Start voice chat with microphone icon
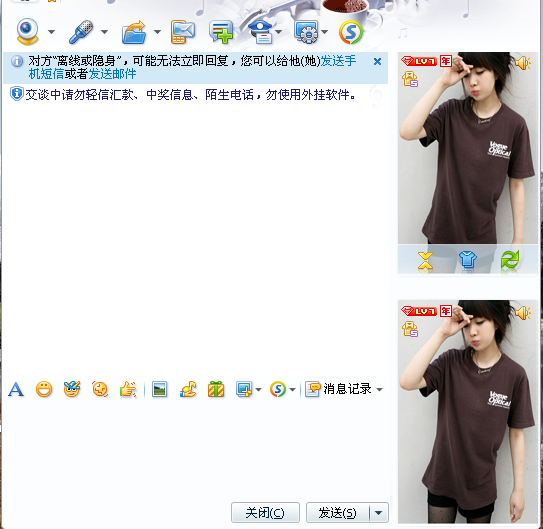This screenshot has width=543, height=529. point(81,32)
